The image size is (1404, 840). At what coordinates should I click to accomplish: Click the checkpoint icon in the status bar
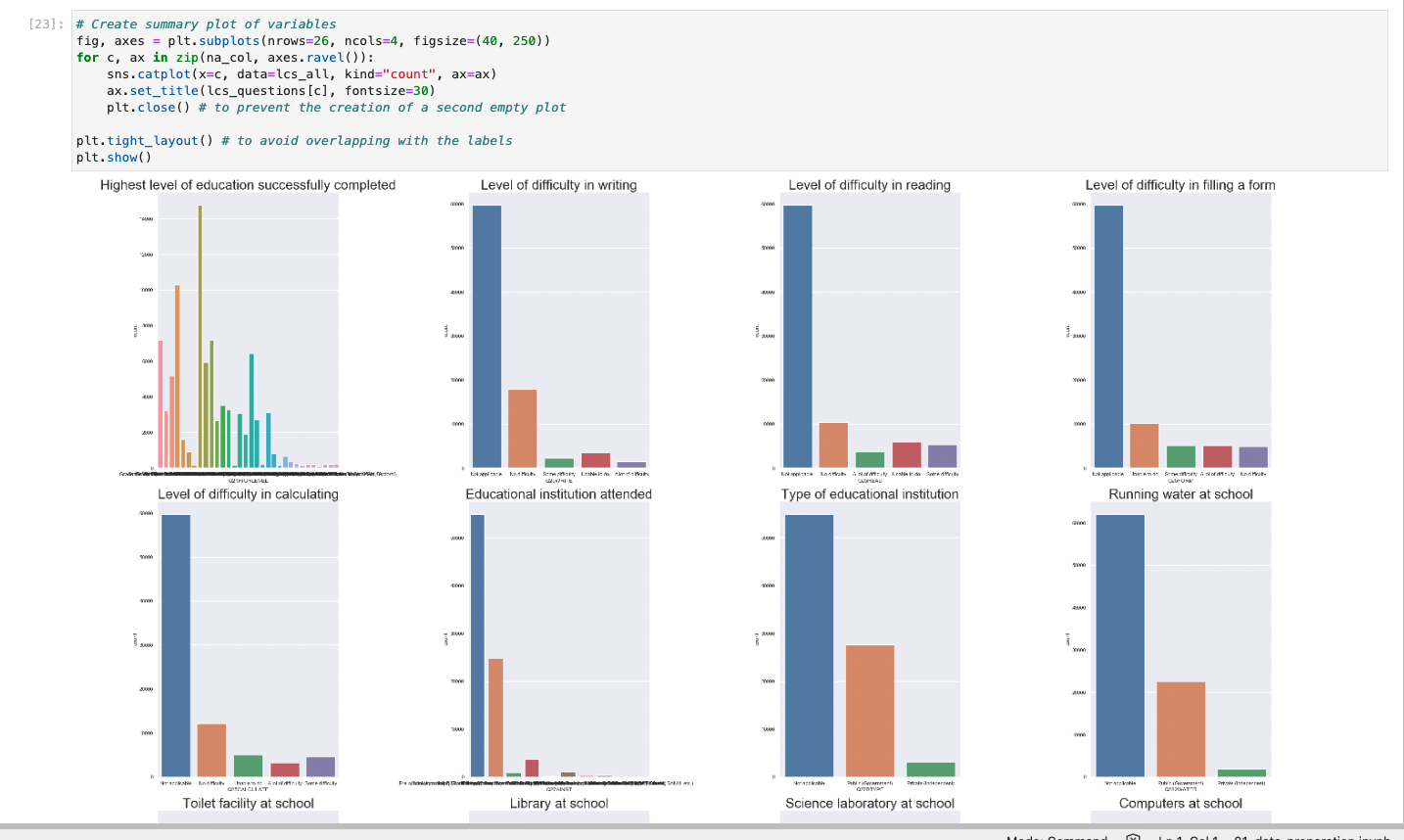pos(1133,835)
